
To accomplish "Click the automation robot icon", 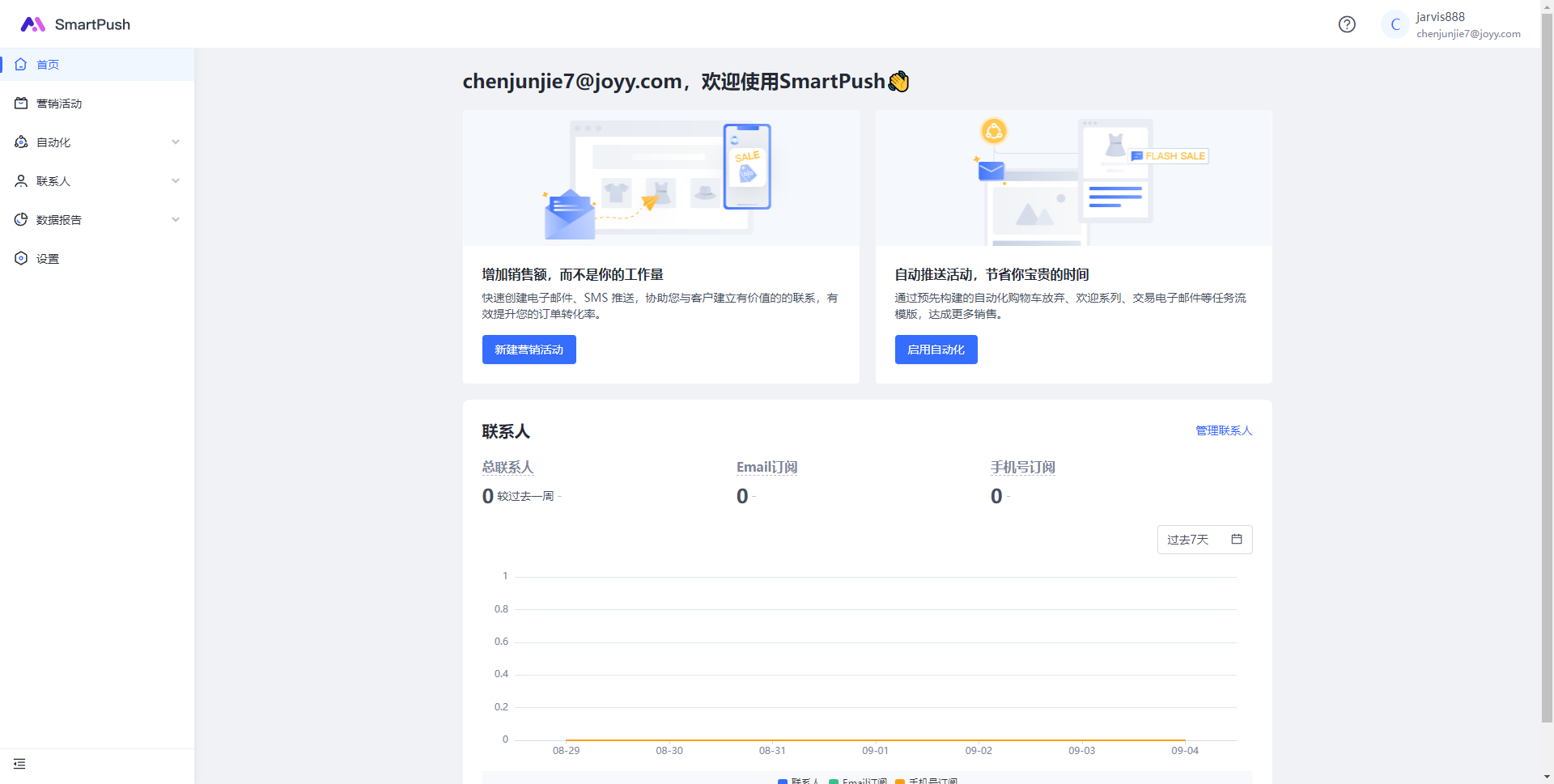I will (x=21, y=142).
